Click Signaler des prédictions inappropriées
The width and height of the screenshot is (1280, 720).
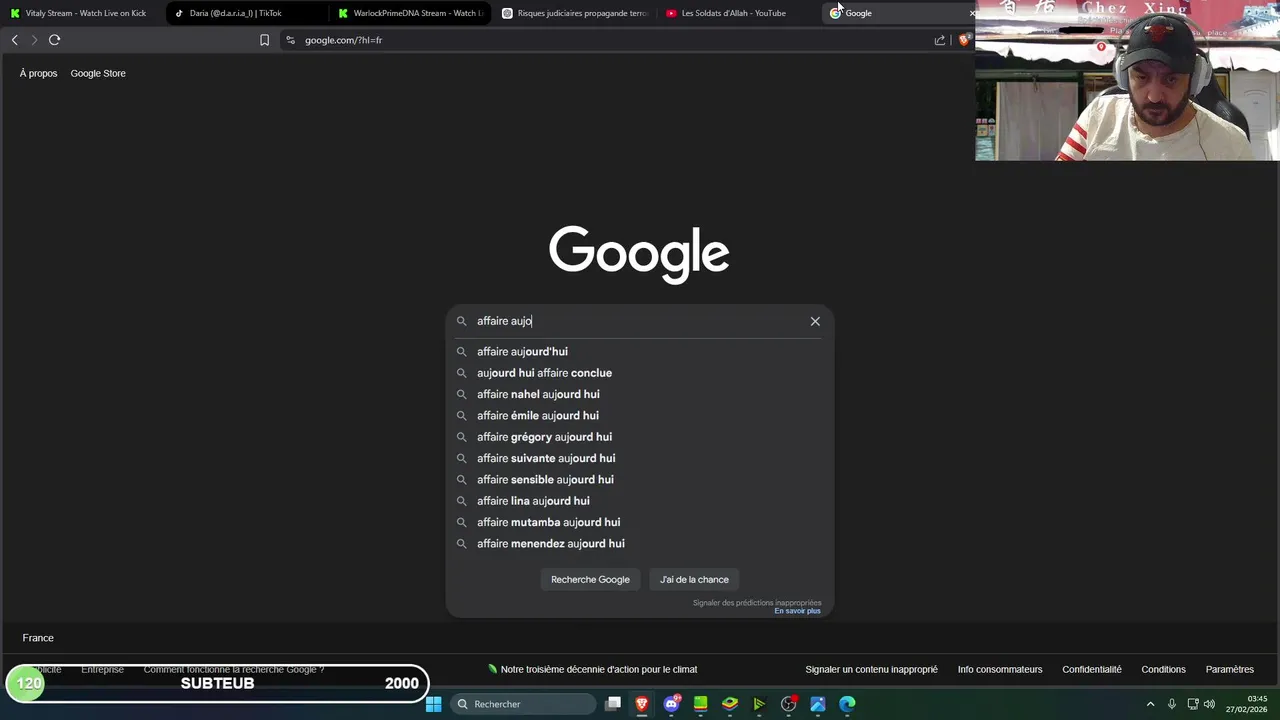757,603
